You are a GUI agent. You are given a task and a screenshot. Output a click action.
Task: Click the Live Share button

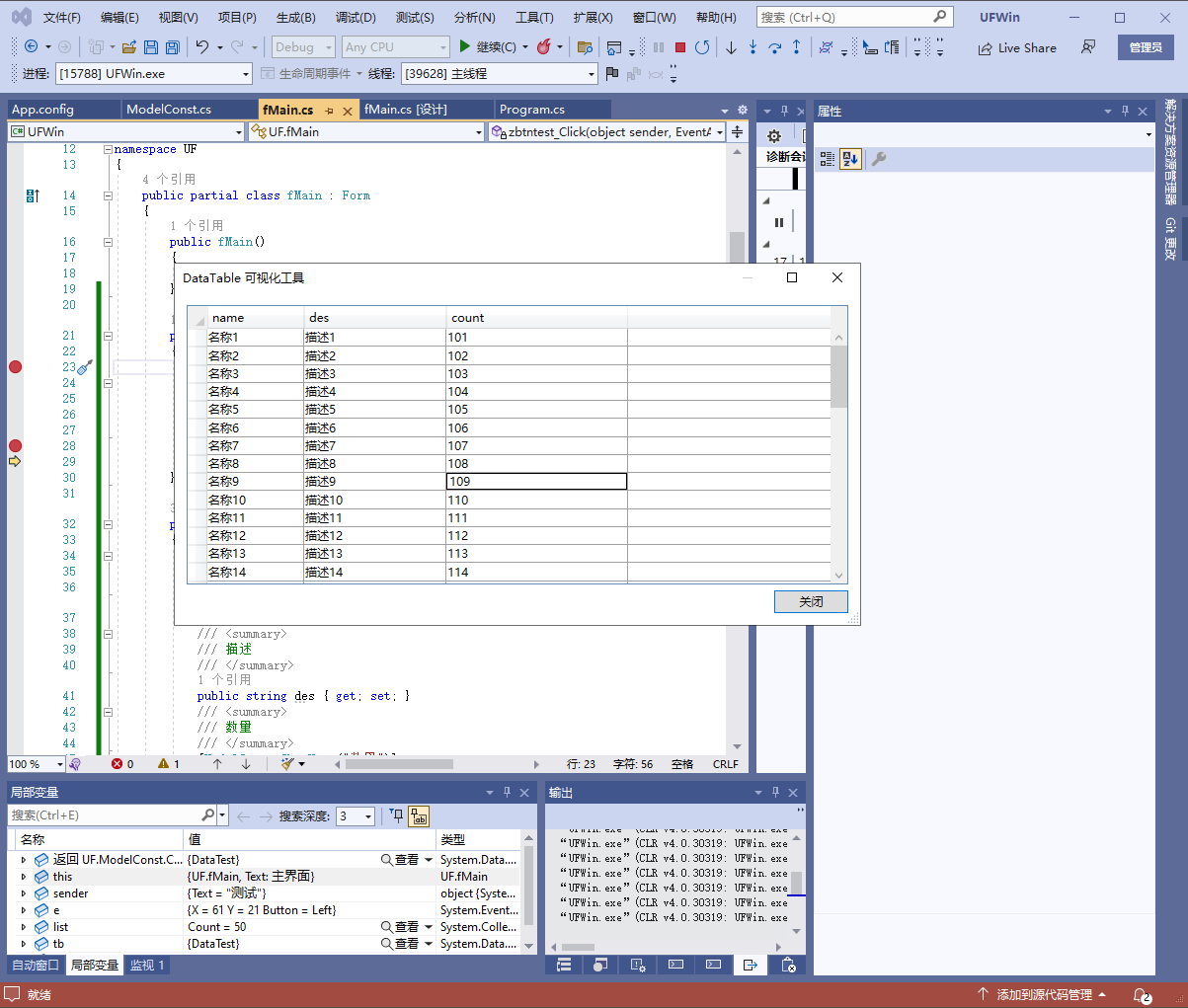(1017, 47)
